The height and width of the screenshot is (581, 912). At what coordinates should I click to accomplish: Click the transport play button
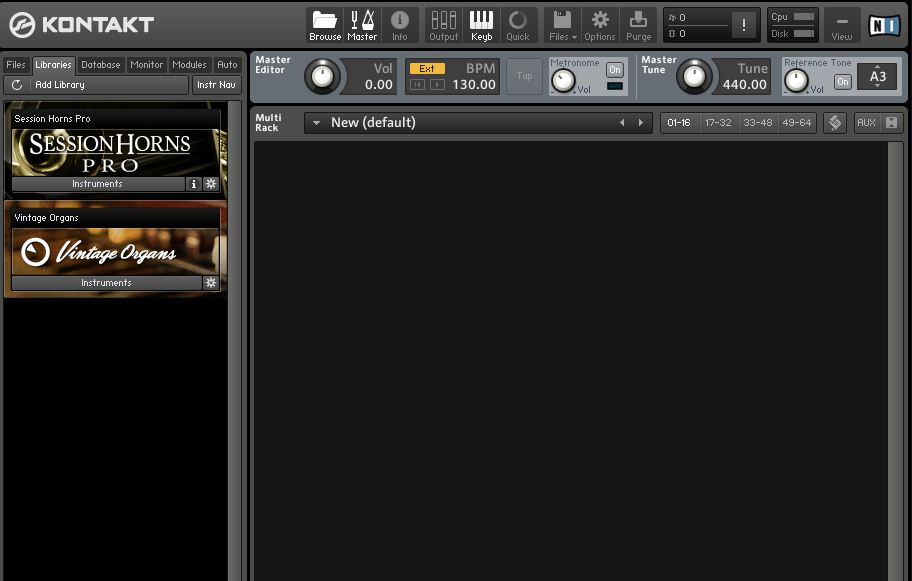[x=437, y=84]
